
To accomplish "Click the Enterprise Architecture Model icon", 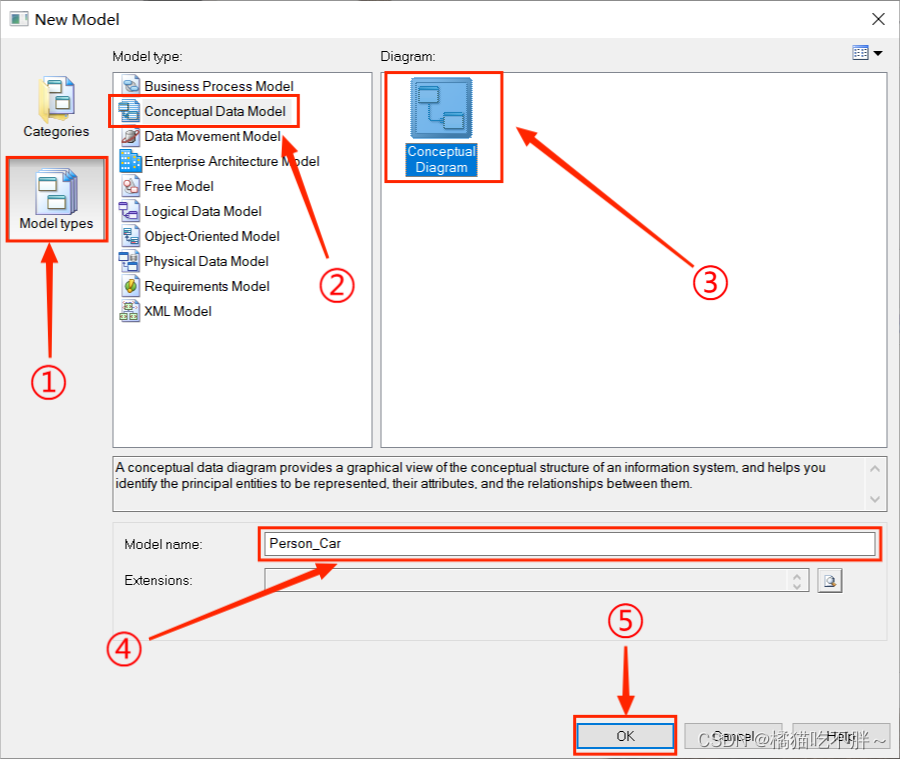I will [130, 161].
